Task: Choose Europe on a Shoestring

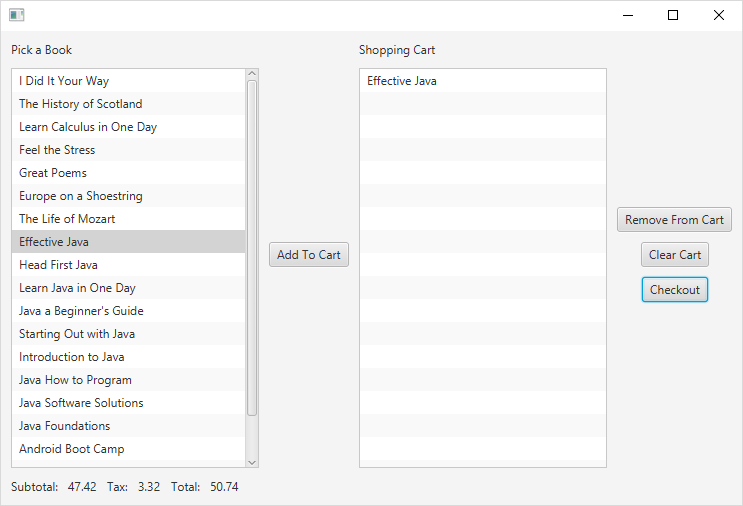Action: 128,196
